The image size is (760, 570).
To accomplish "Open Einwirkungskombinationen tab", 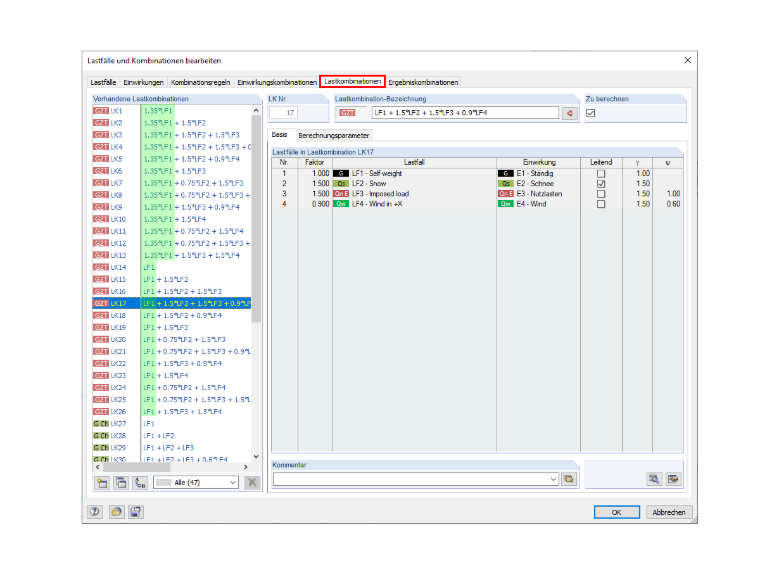I will click(x=277, y=82).
